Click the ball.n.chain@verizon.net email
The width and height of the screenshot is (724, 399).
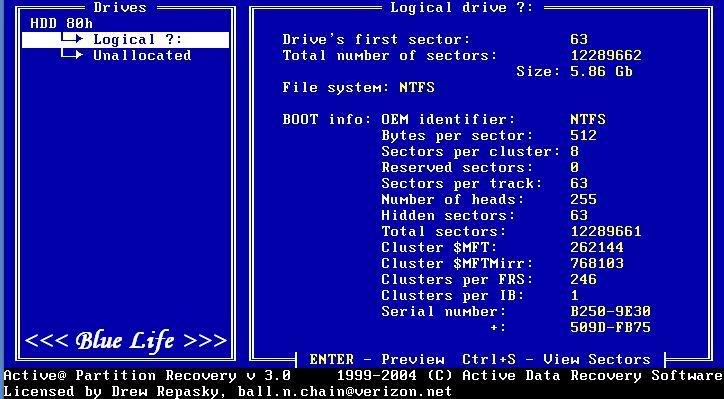tap(345, 392)
